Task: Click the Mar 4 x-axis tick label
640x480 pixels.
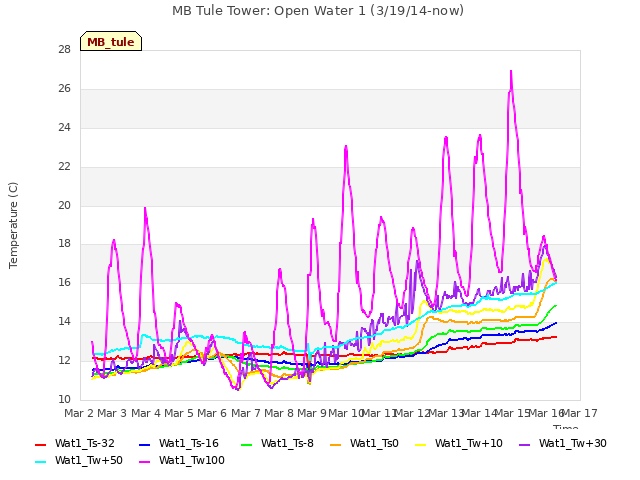Action: [146, 413]
